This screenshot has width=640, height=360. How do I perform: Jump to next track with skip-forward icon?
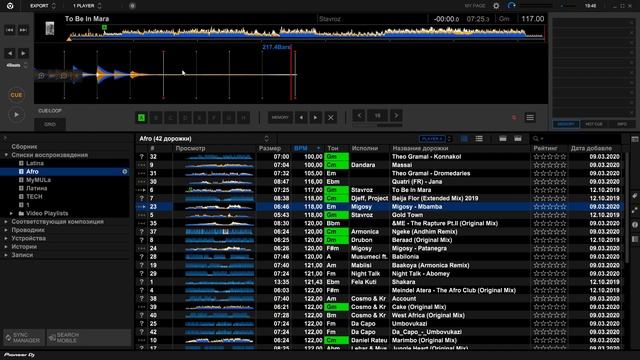click(23, 30)
